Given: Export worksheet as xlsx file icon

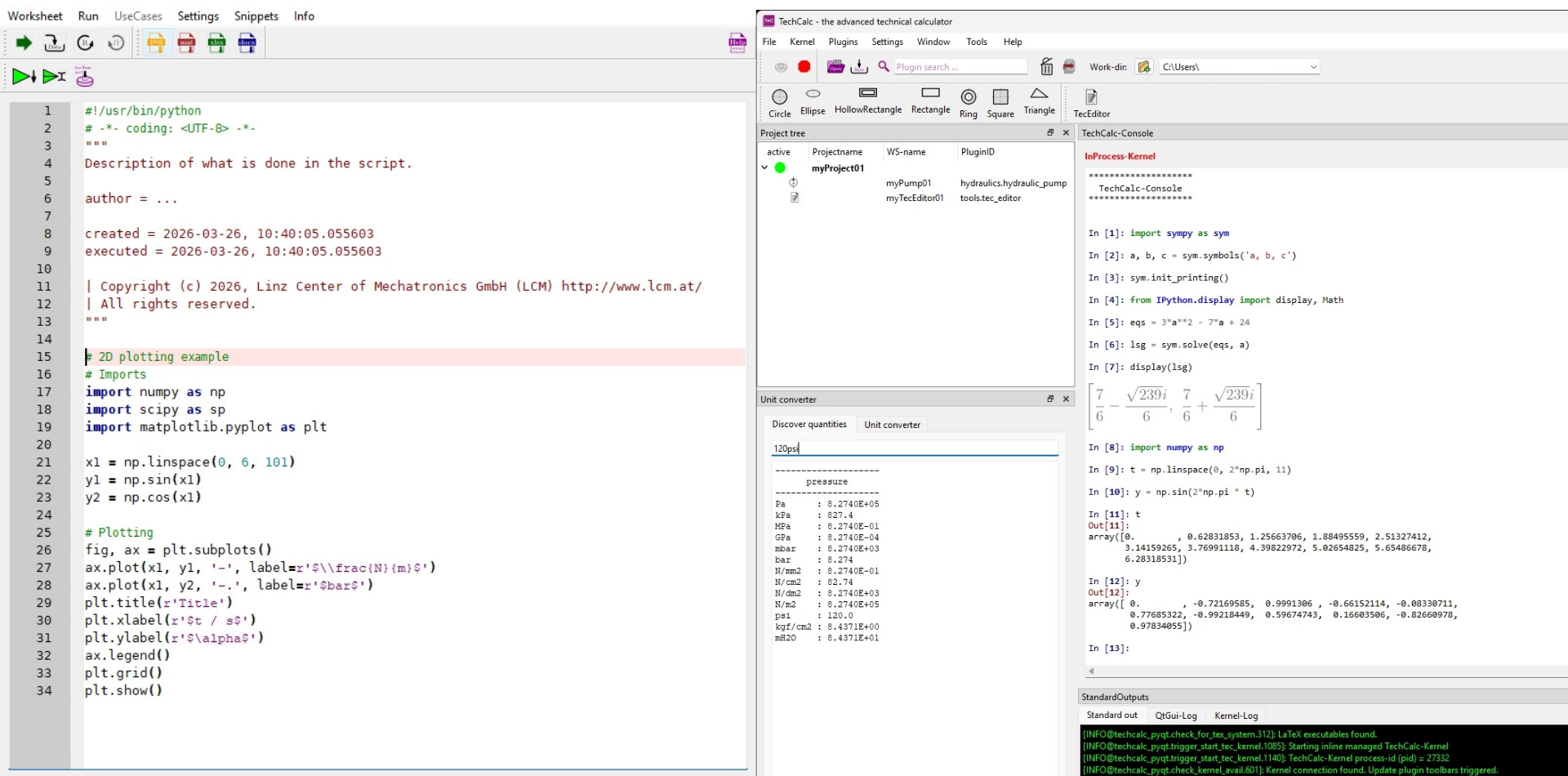Looking at the screenshot, I should [216, 43].
